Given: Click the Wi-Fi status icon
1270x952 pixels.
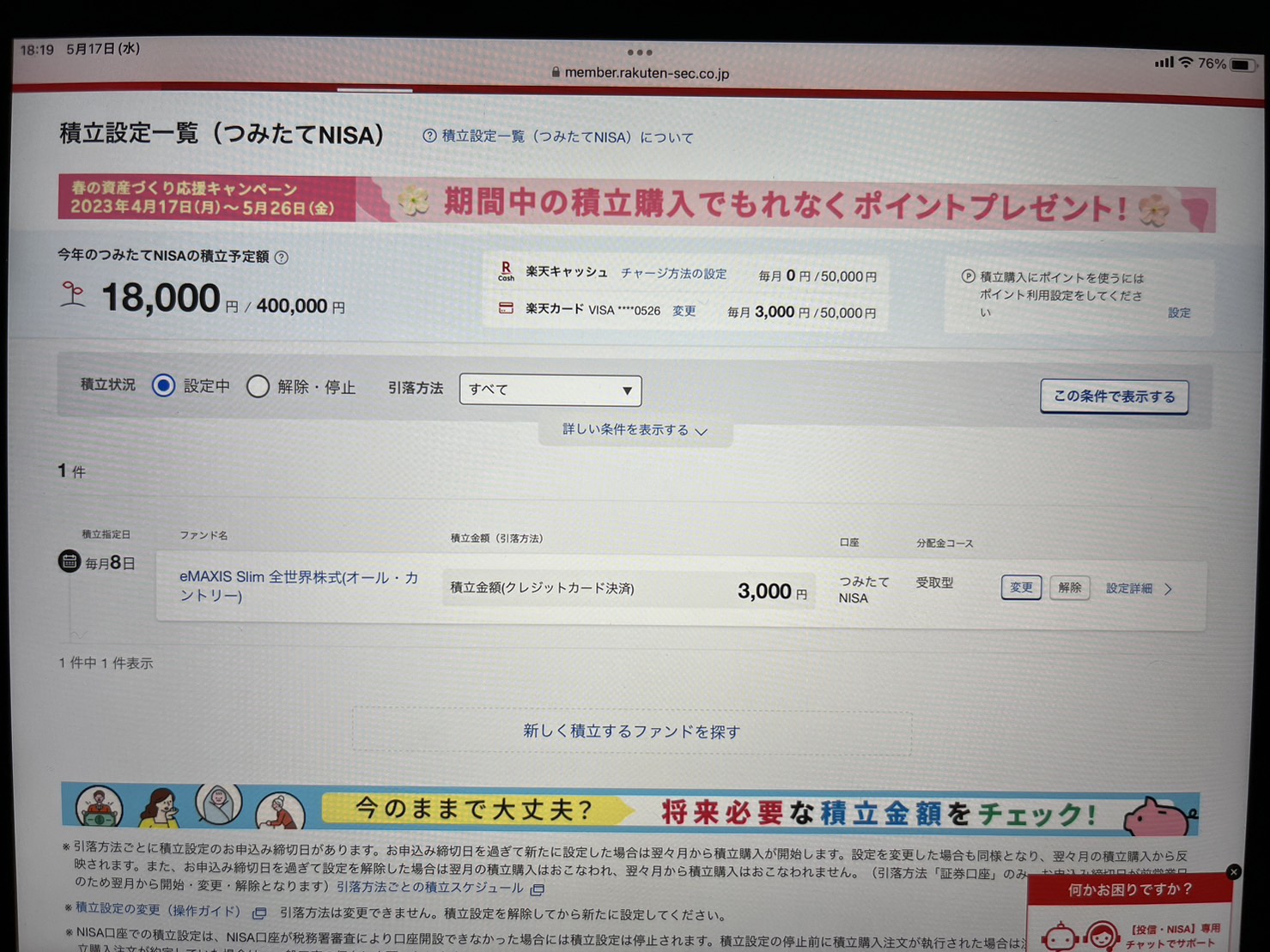Looking at the screenshot, I should pyautogui.click(x=1186, y=62).
